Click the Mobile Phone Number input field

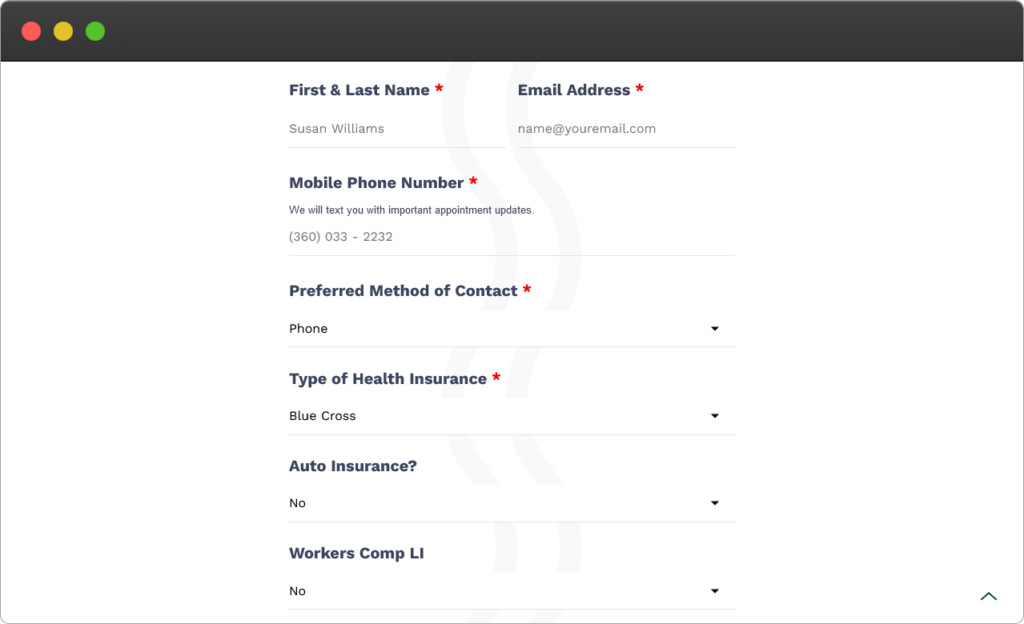point(511,237)
